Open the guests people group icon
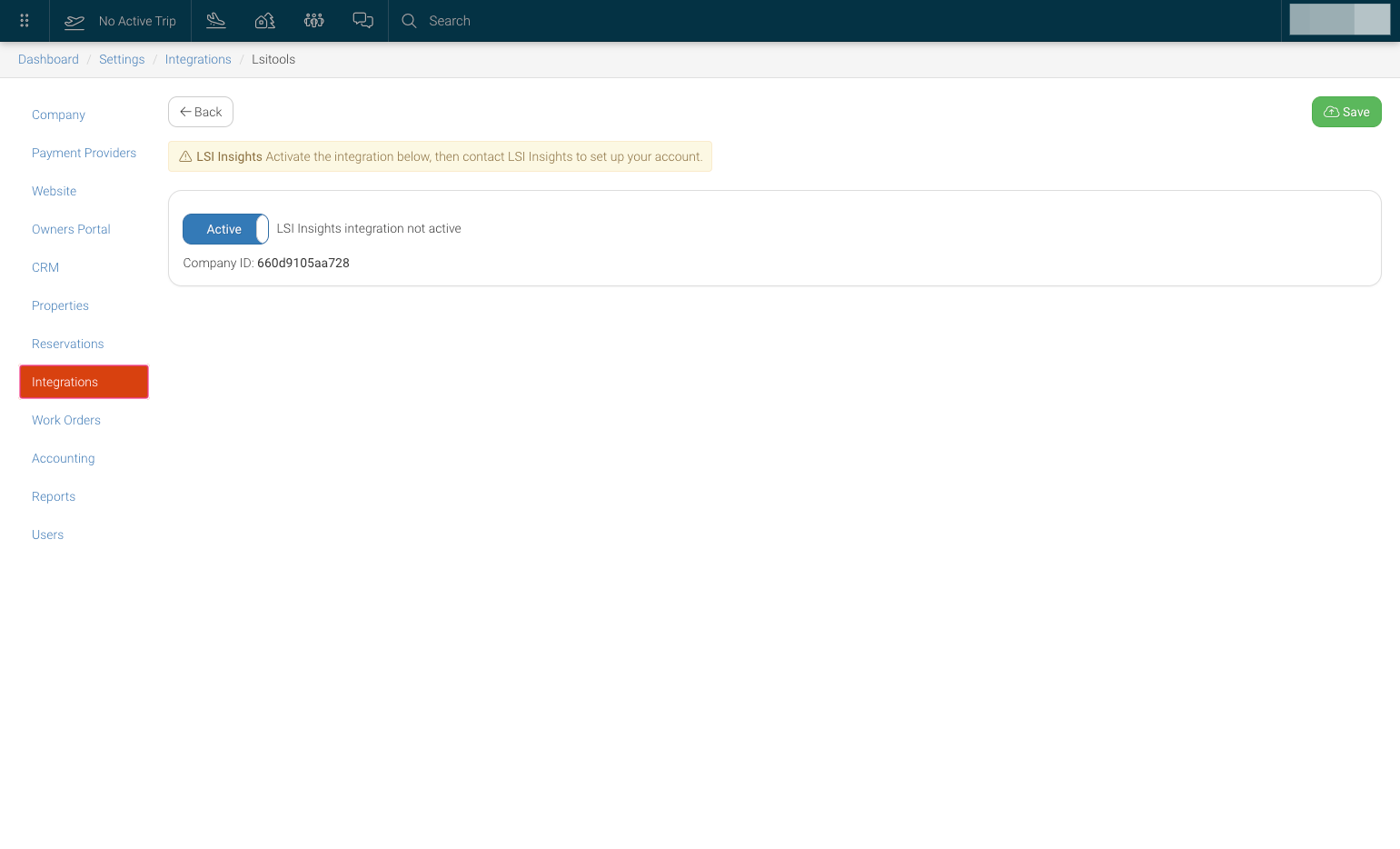1400x849 pixels. pos(314,20)
